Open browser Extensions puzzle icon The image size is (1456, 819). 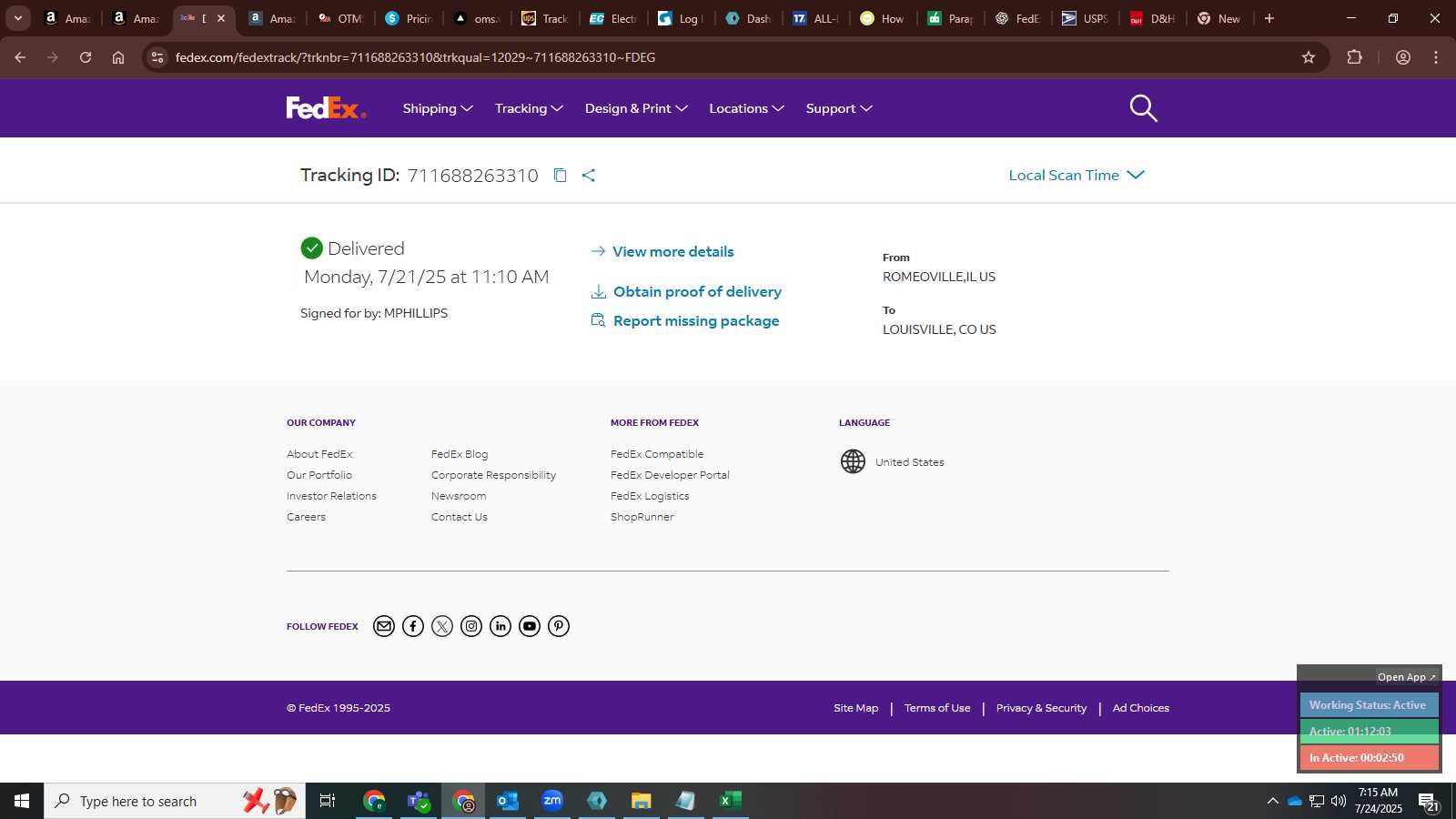(x=1354, y=57)
